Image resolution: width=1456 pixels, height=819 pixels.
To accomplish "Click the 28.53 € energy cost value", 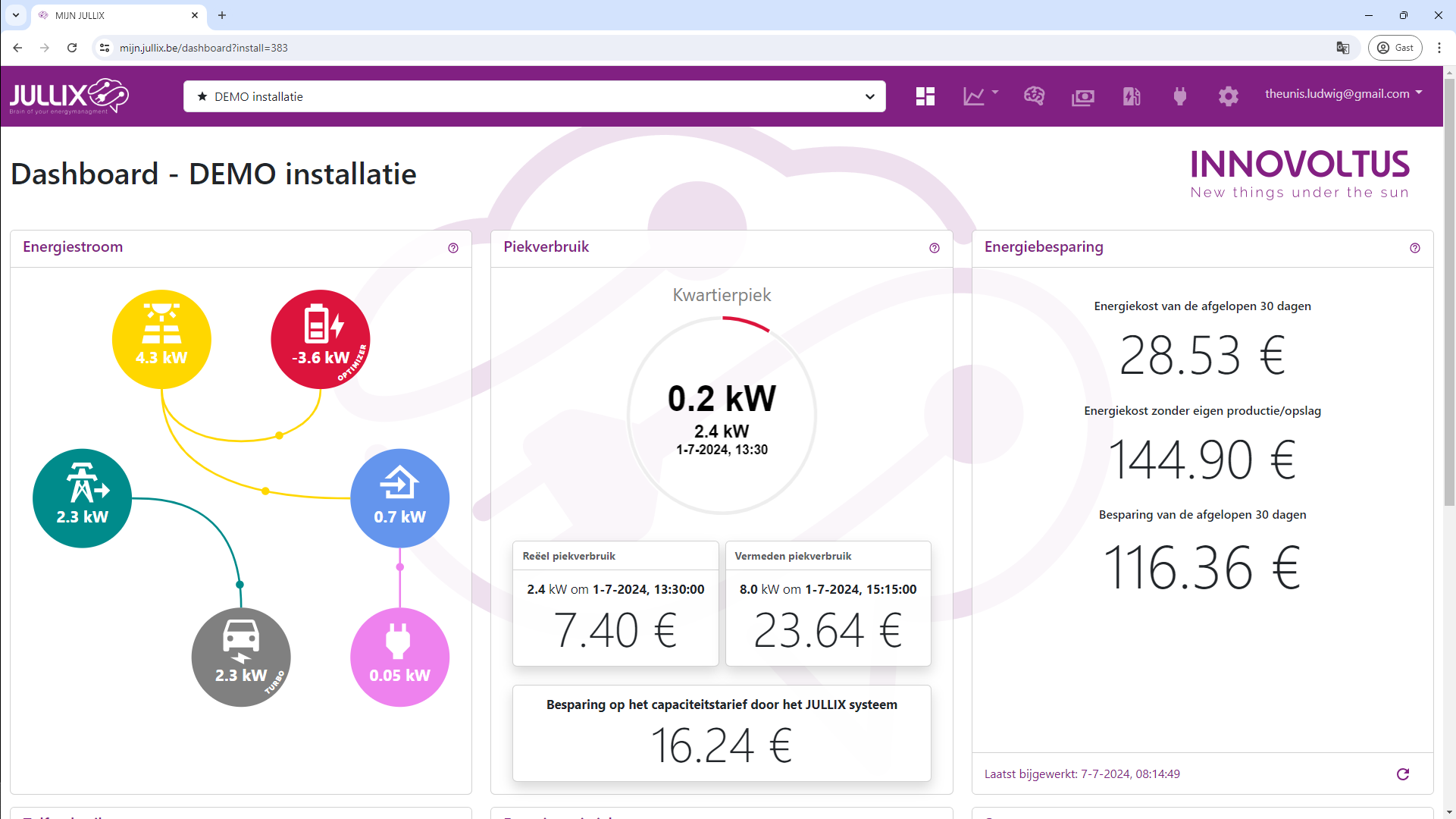I will pos(1202,356).
